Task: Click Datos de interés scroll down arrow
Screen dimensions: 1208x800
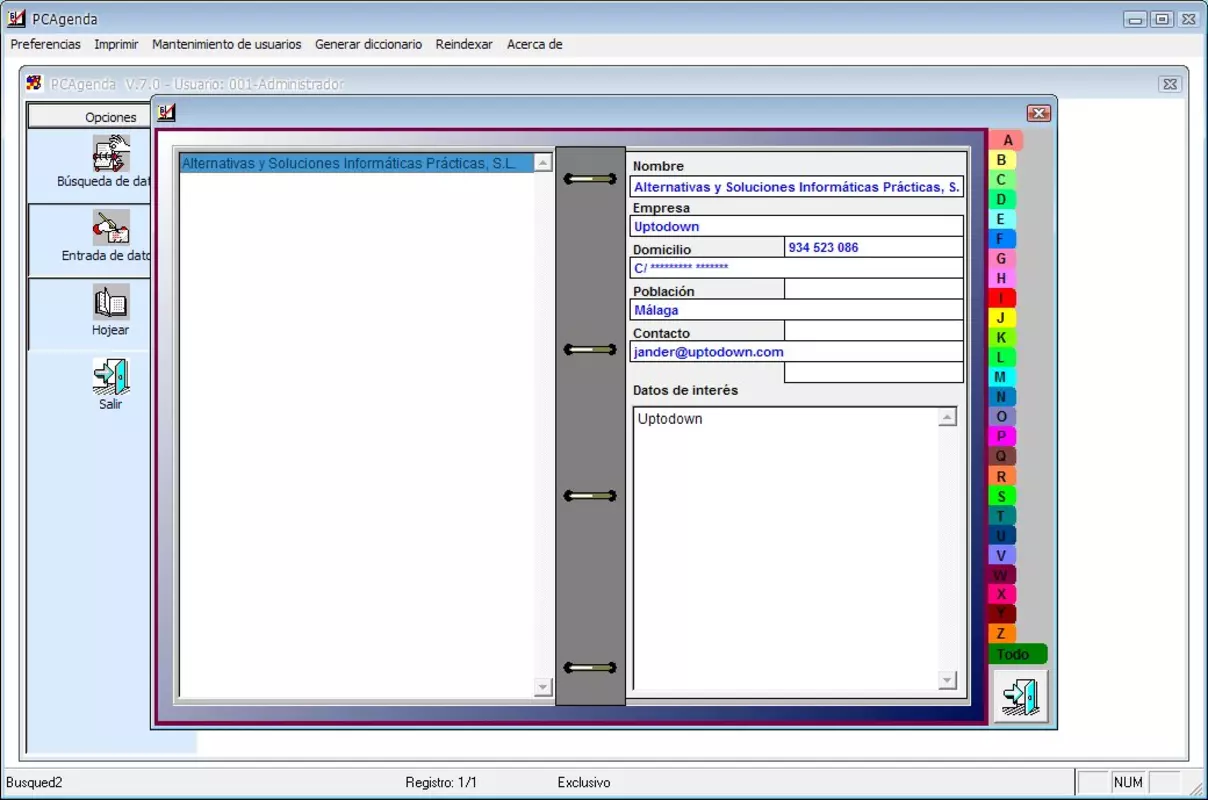Action: tap(948, 681)
